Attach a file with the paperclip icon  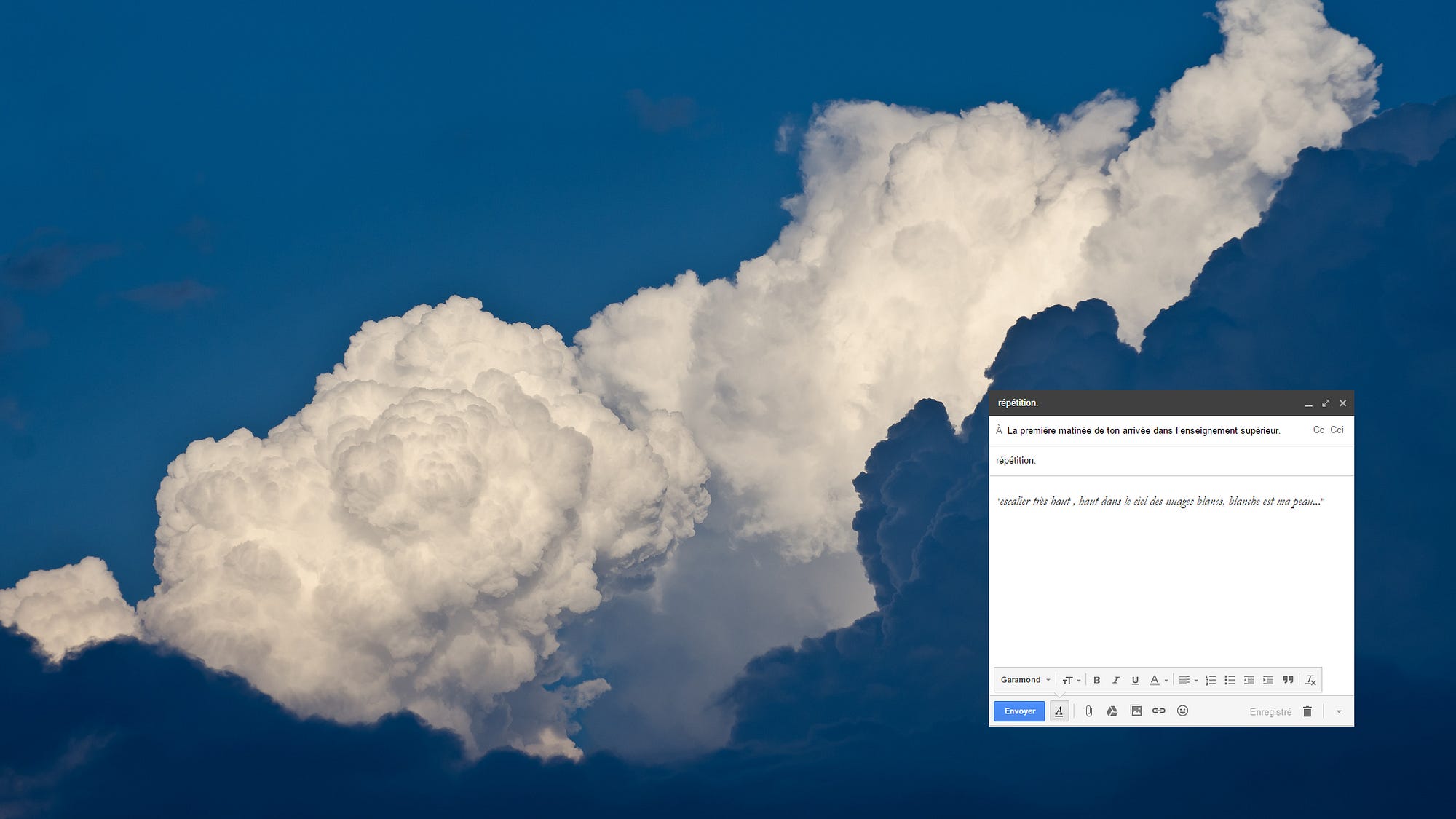click(x=1088, y=711)
